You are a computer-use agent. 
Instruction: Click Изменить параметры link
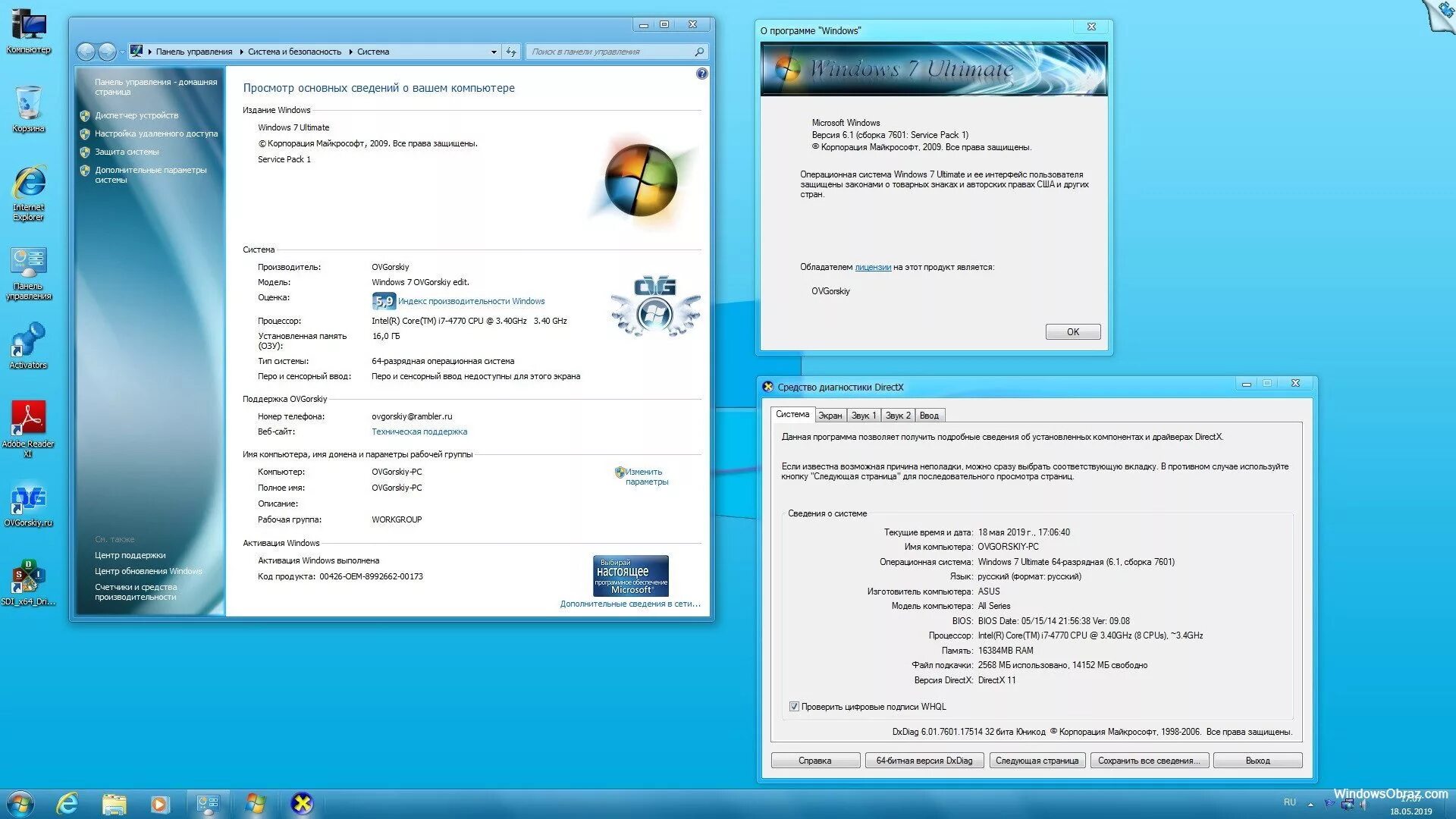click(x=647, y=476)
